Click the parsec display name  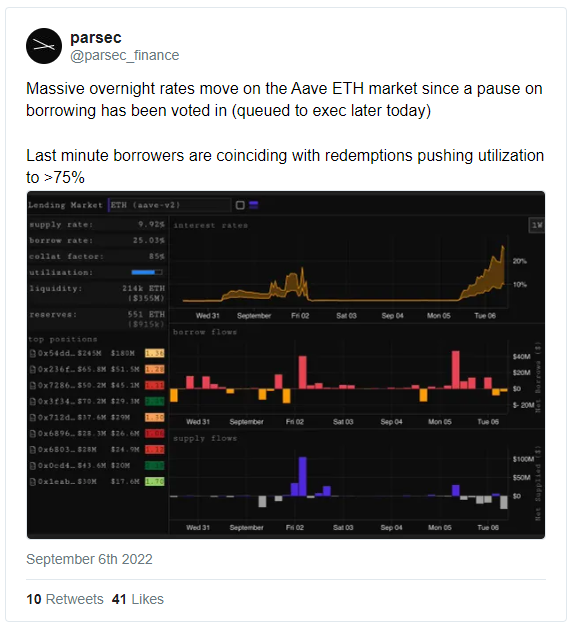[x=96, y=38]
